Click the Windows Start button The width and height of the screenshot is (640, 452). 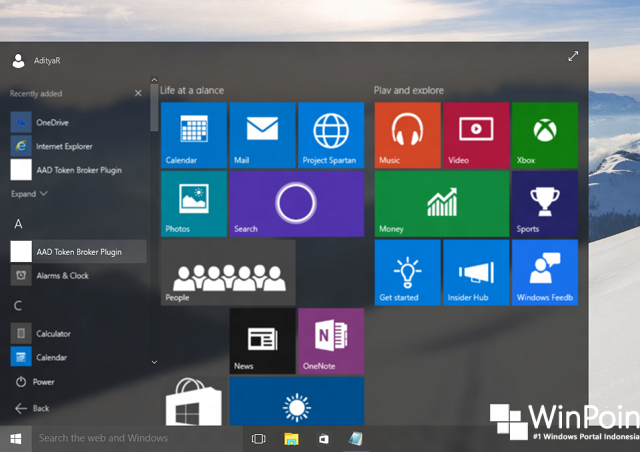click(x=16, y=439)
